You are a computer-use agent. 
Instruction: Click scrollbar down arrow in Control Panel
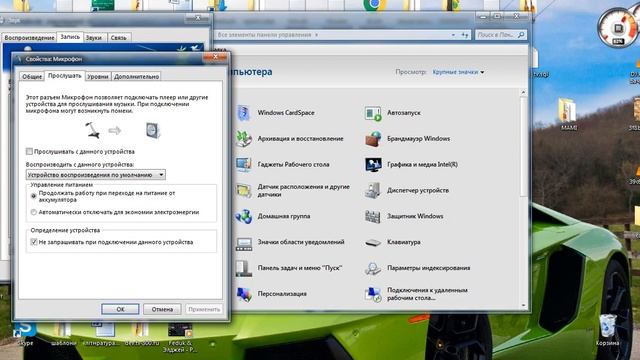coord(523,305)
